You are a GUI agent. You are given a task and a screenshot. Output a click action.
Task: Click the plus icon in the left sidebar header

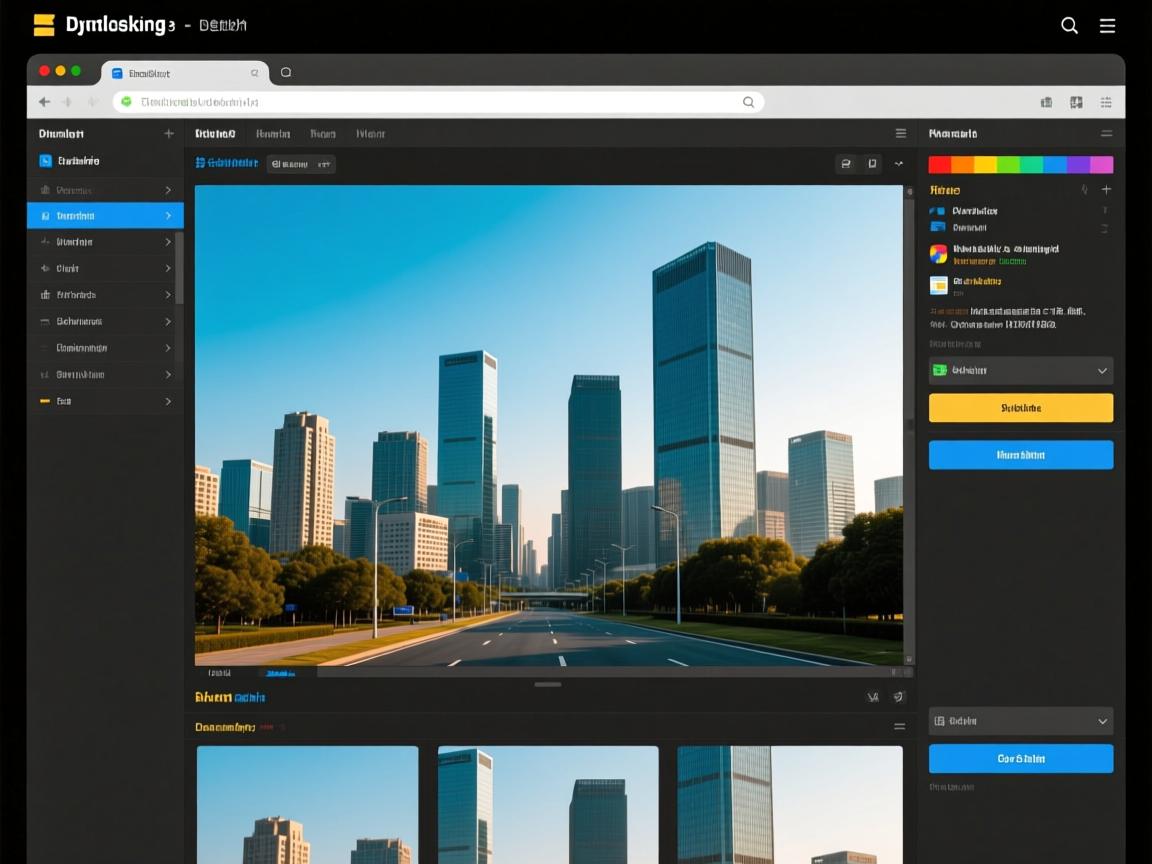168,134
